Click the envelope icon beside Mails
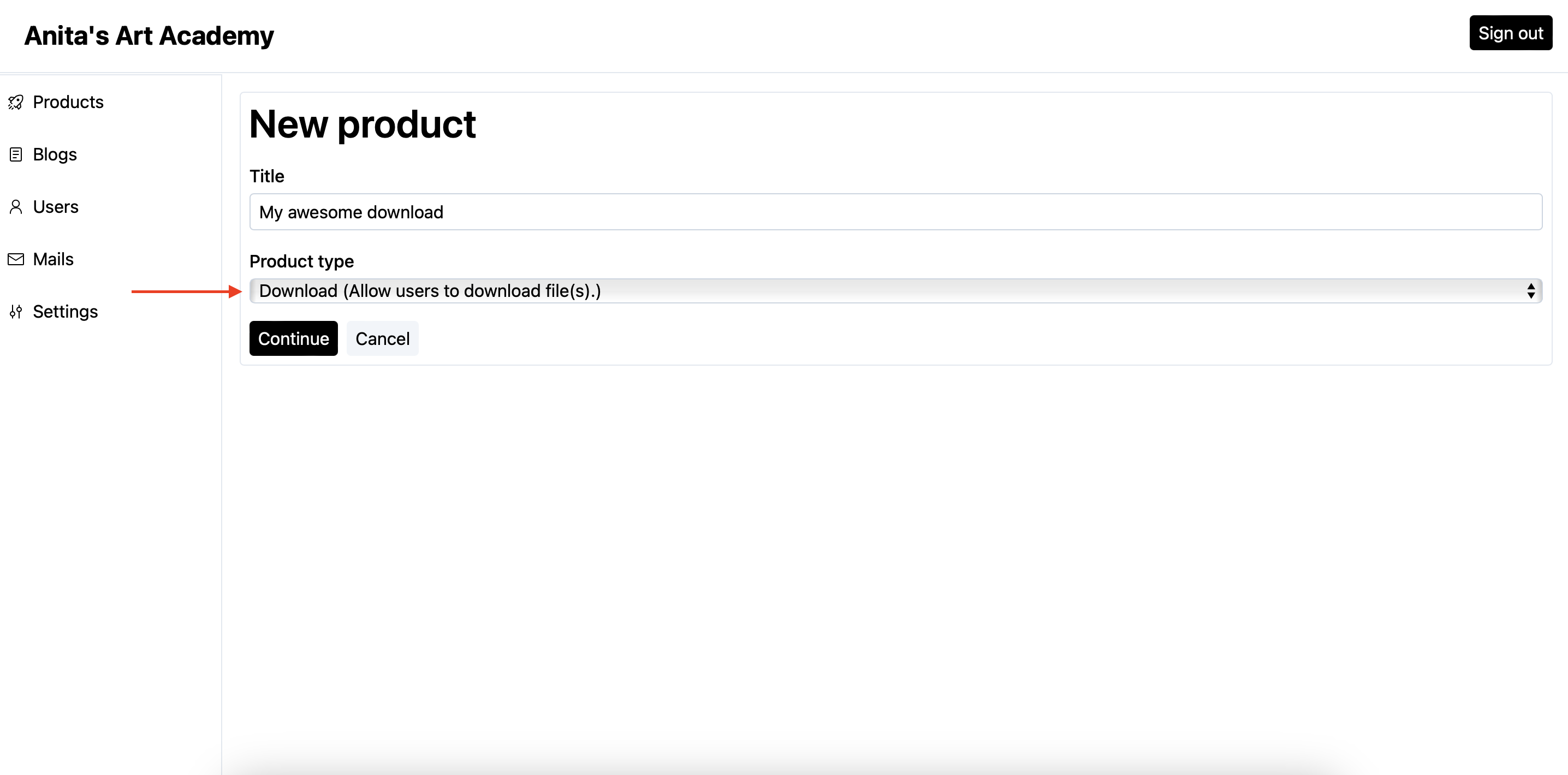1568x775 pixels. 16,259
